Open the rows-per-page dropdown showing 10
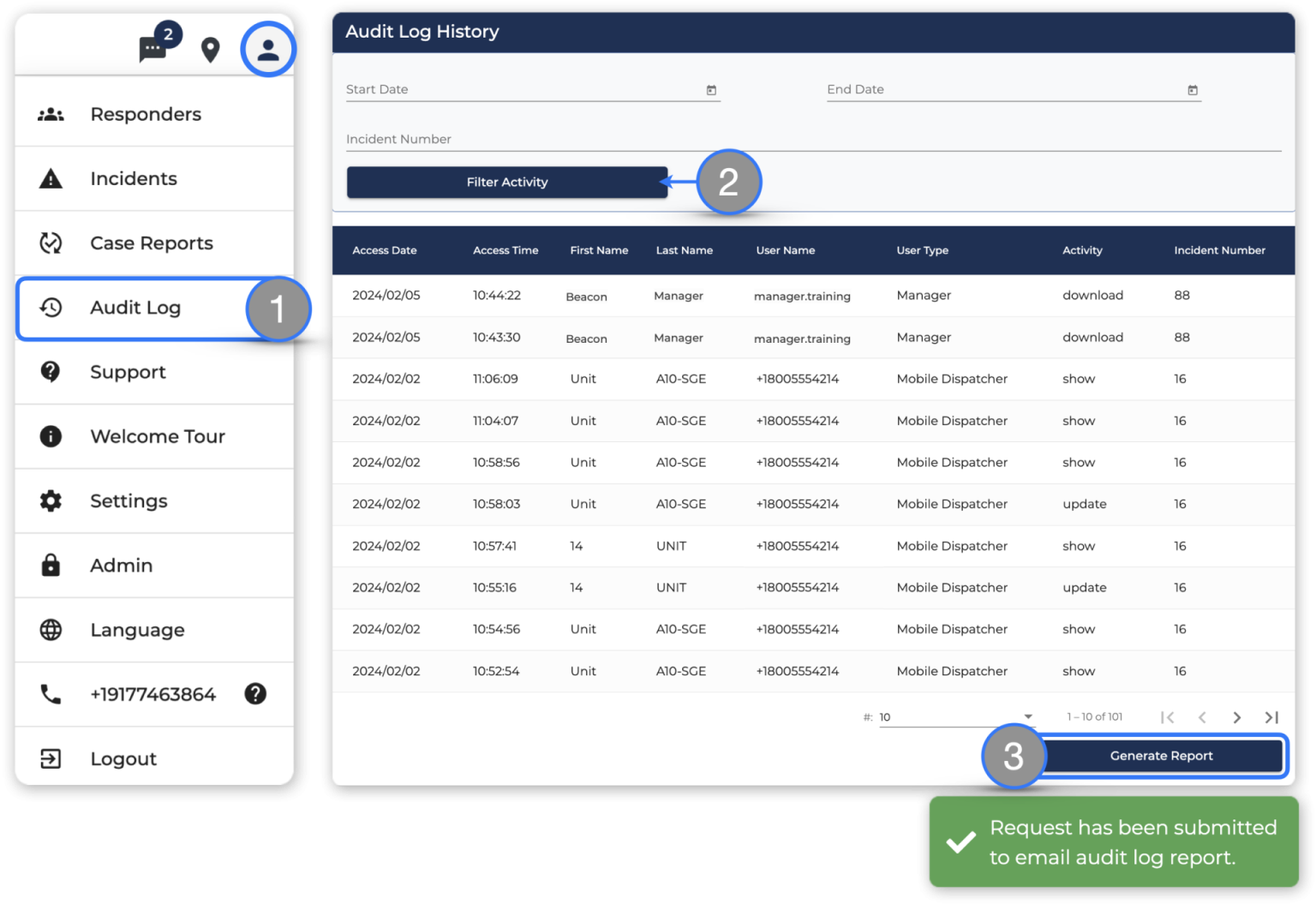 point(954,717)
